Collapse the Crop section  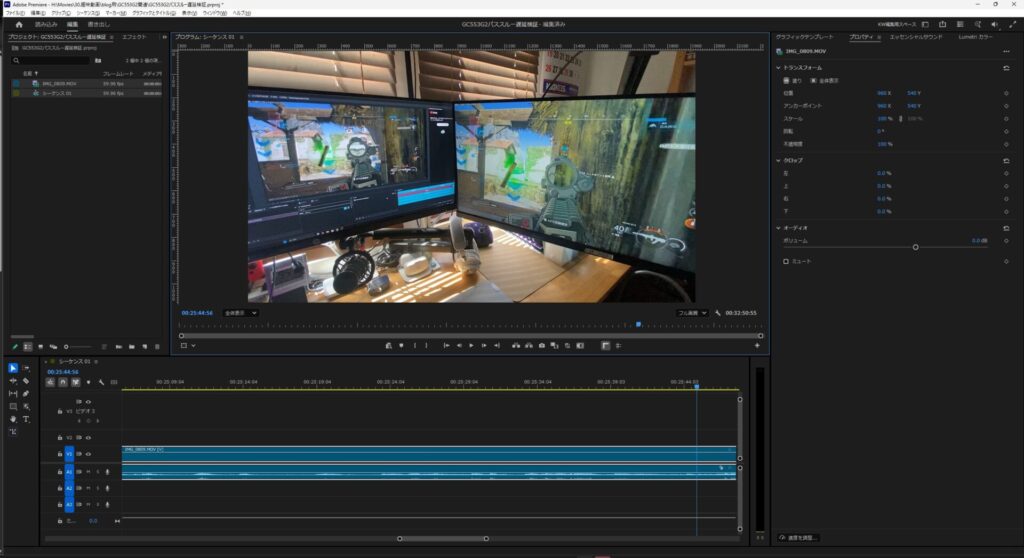778,161
